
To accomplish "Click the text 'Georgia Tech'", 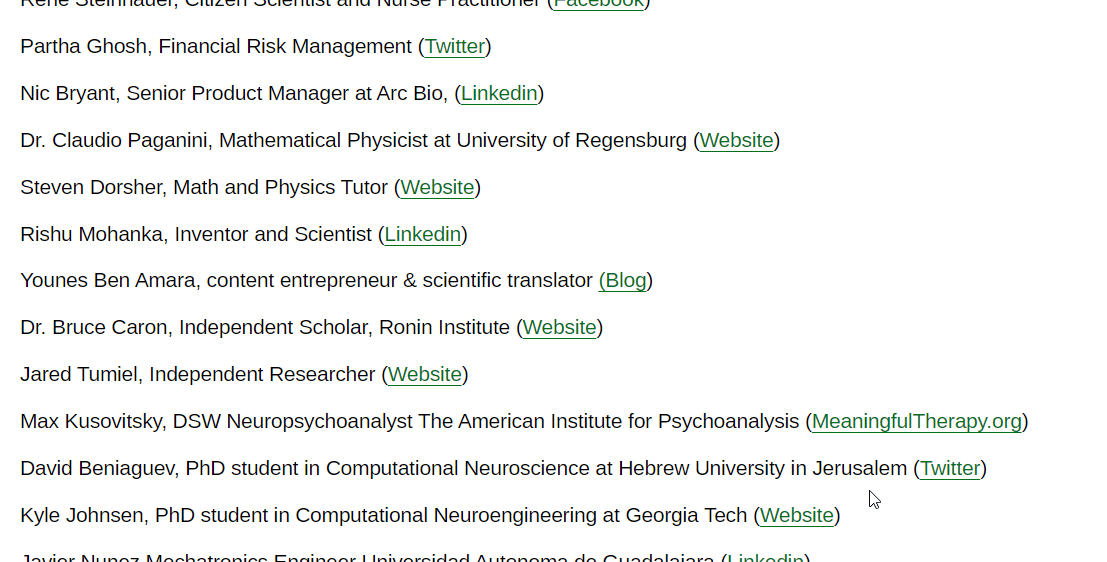I will (x=686, y=516).
